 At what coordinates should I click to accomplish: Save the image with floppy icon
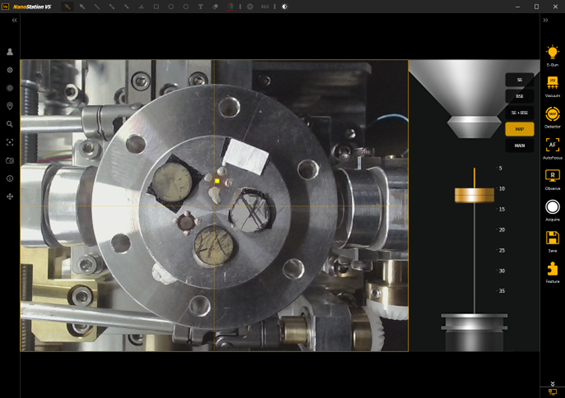click(x=552, y=238)
